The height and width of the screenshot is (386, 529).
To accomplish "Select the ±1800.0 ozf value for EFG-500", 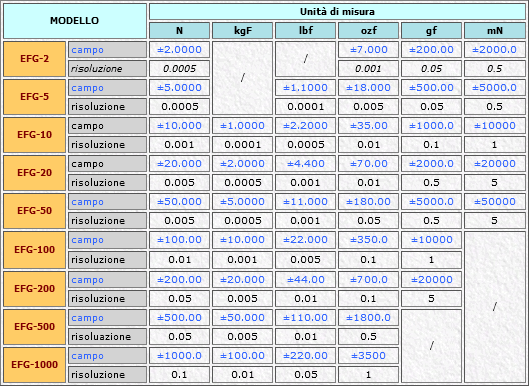I will 369,318.
